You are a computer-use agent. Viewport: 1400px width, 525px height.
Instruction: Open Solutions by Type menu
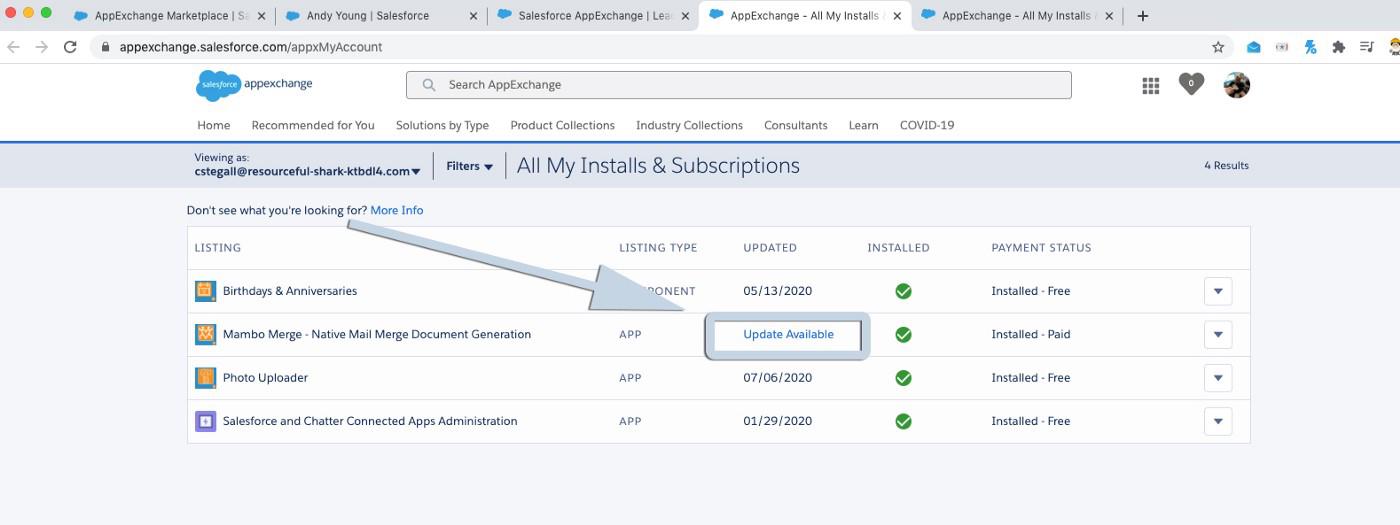point(442,125)
